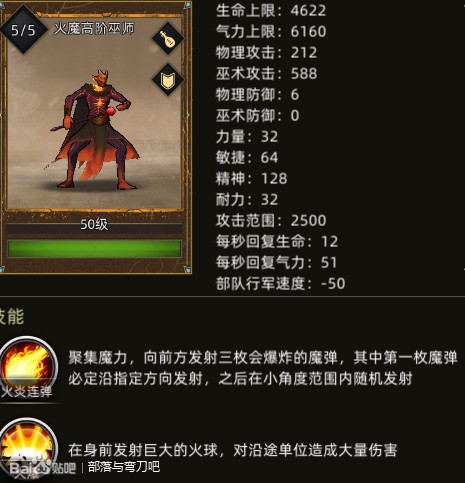Select the giant fireball skill icon
This screenshot has height=483, width=465.
click(x=28, y=445)
